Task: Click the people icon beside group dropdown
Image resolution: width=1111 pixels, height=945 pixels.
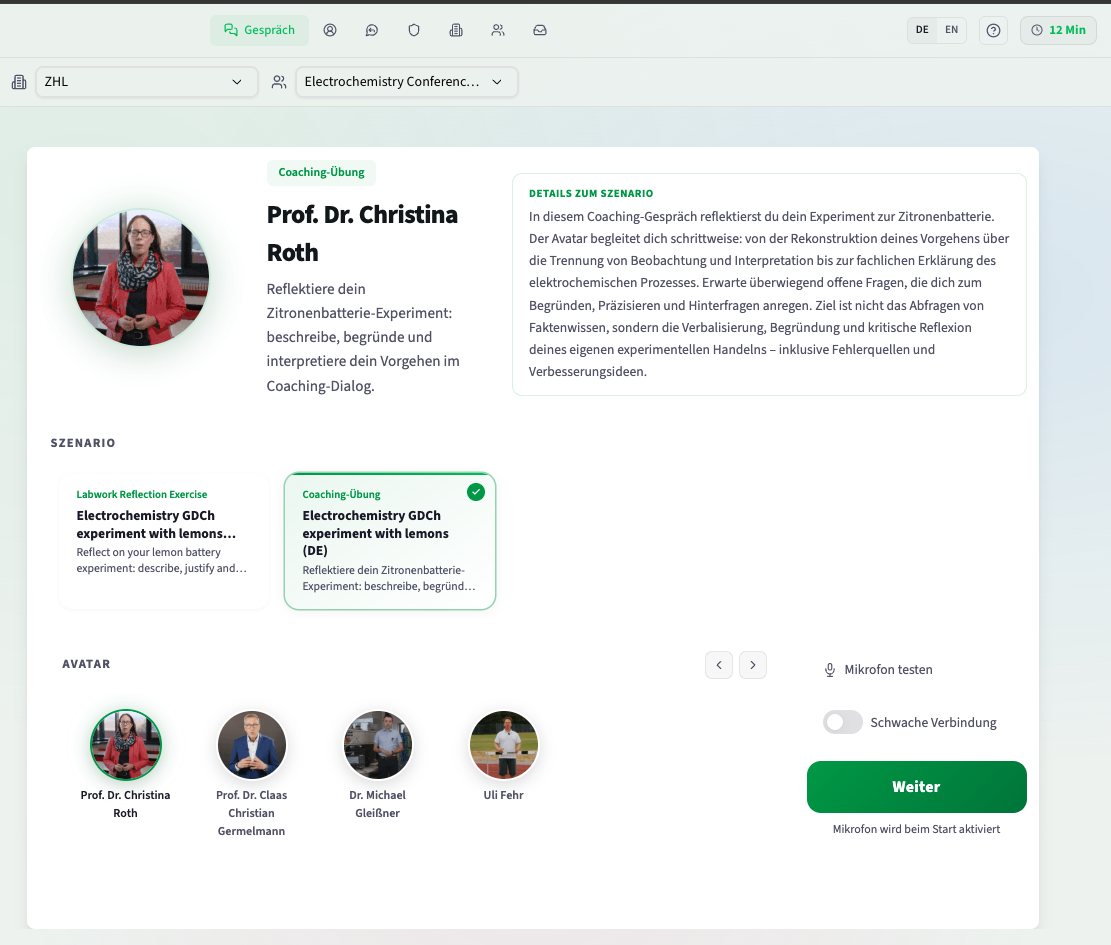Action: 279,82
